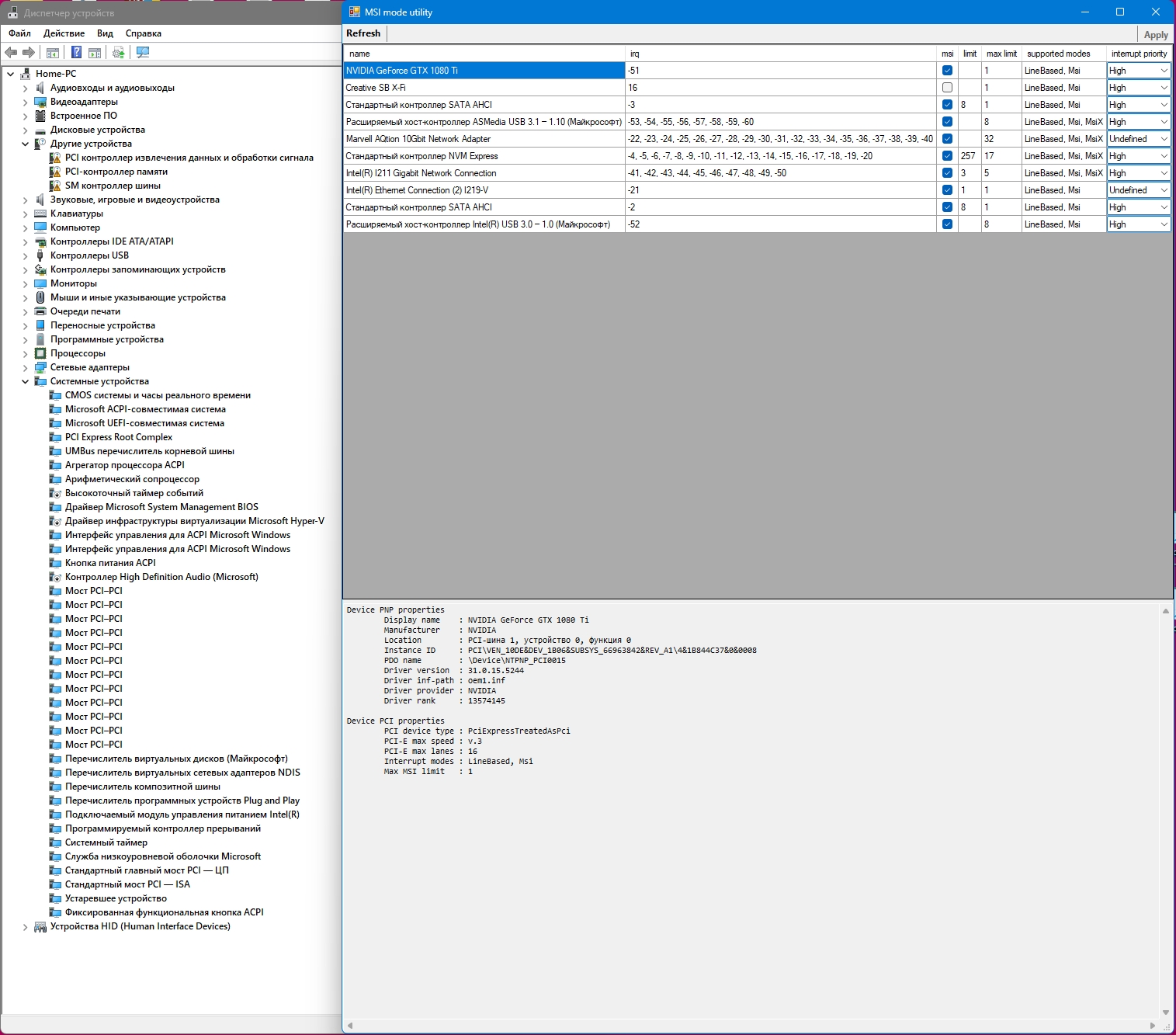Disable MSI for NVIDIA GeForce GTX 1080 Ti

[x=947, y=71]
